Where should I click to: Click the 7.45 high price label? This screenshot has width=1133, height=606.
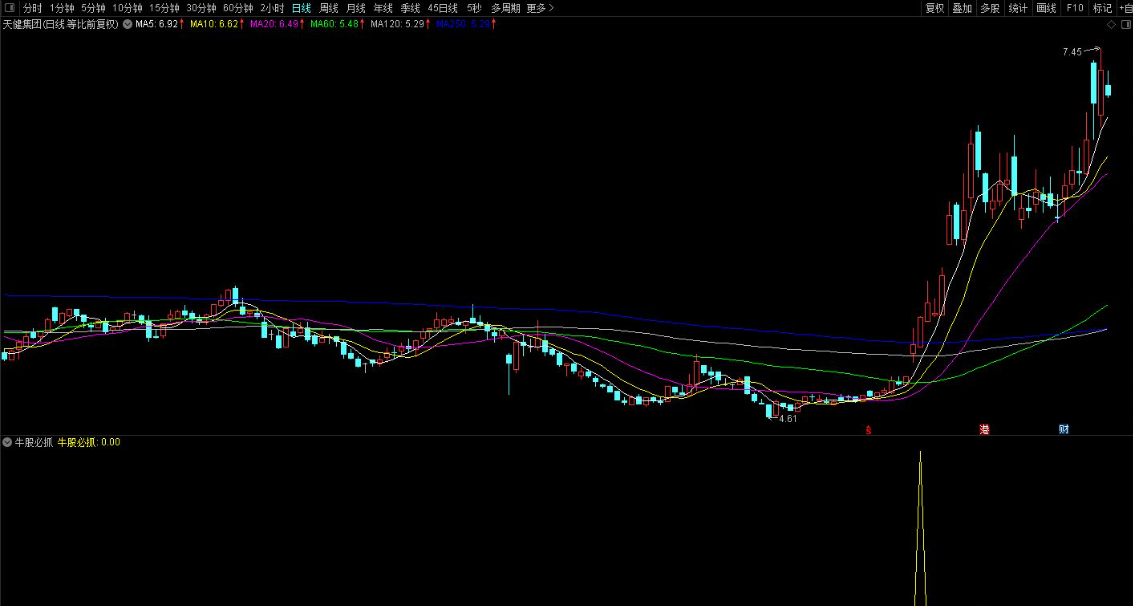(x=1072, y=52)
